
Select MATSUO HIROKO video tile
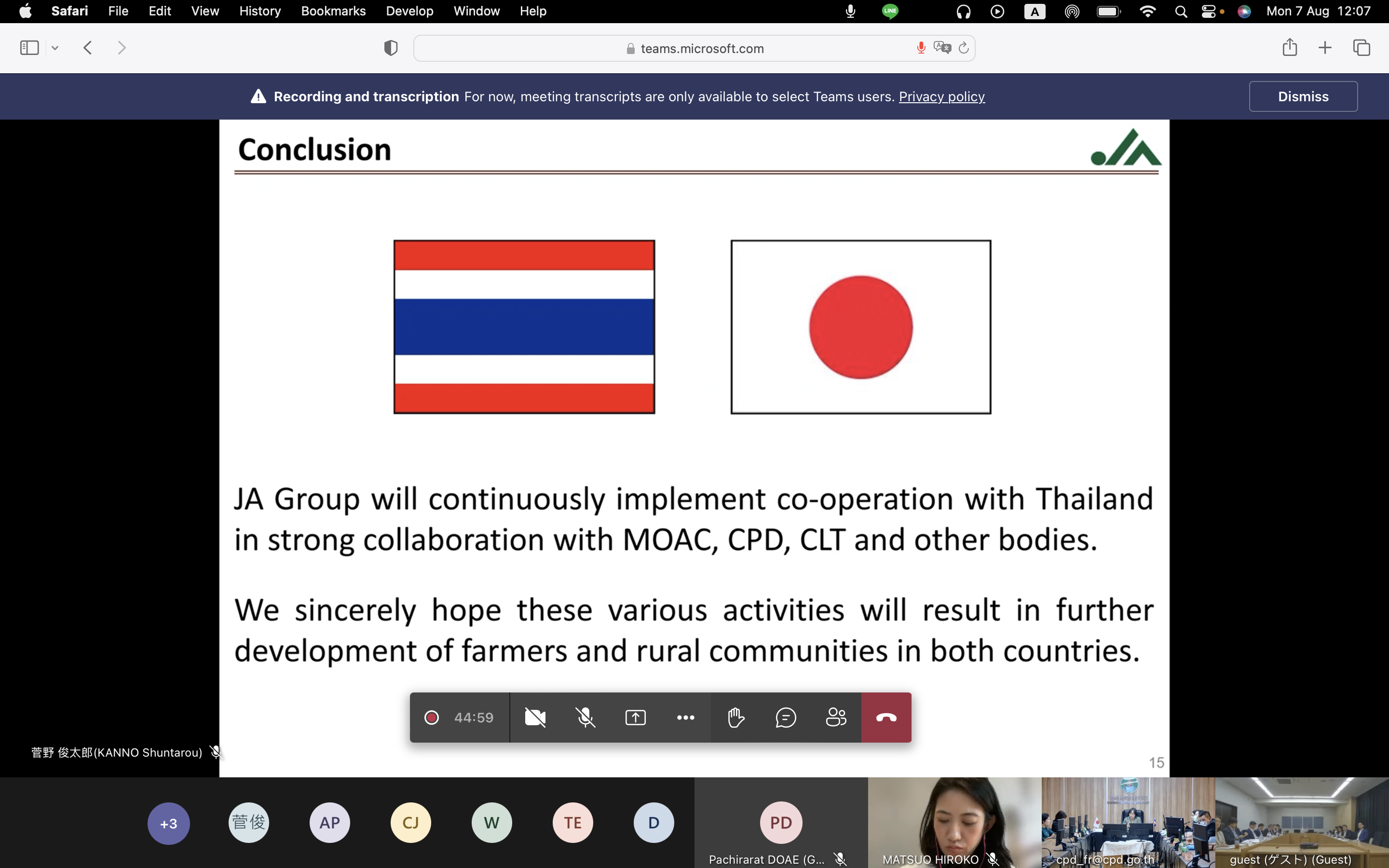click(954, 823)
